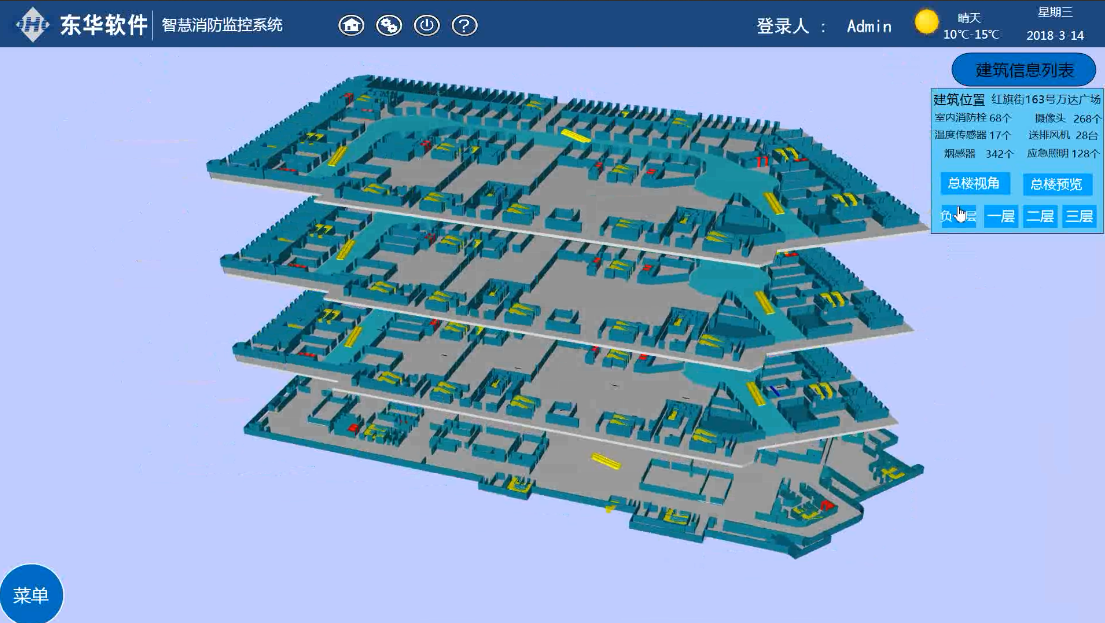Open the round 菜单 menu button
The image size is (1105, 623).
click(31, 595)
